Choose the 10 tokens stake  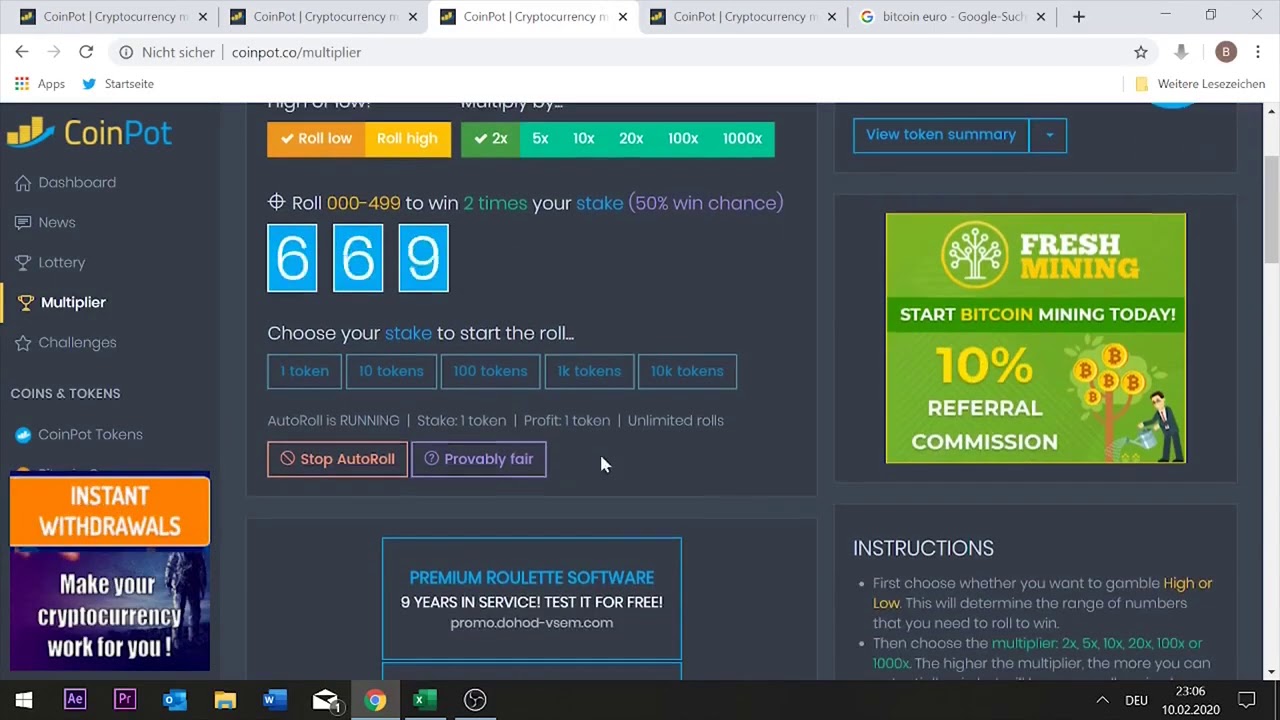(391, 371)
